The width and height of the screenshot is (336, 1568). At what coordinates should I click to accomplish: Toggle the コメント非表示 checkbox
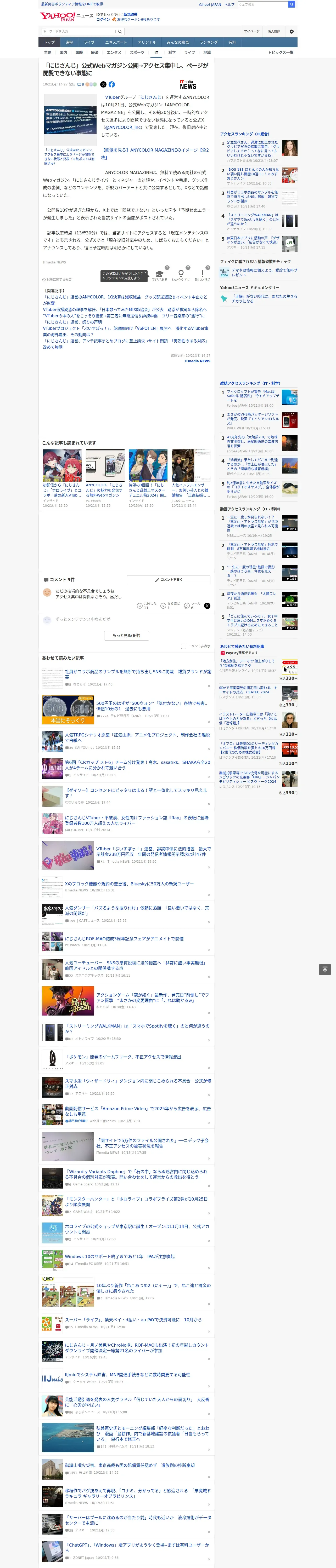pos(183,647)
